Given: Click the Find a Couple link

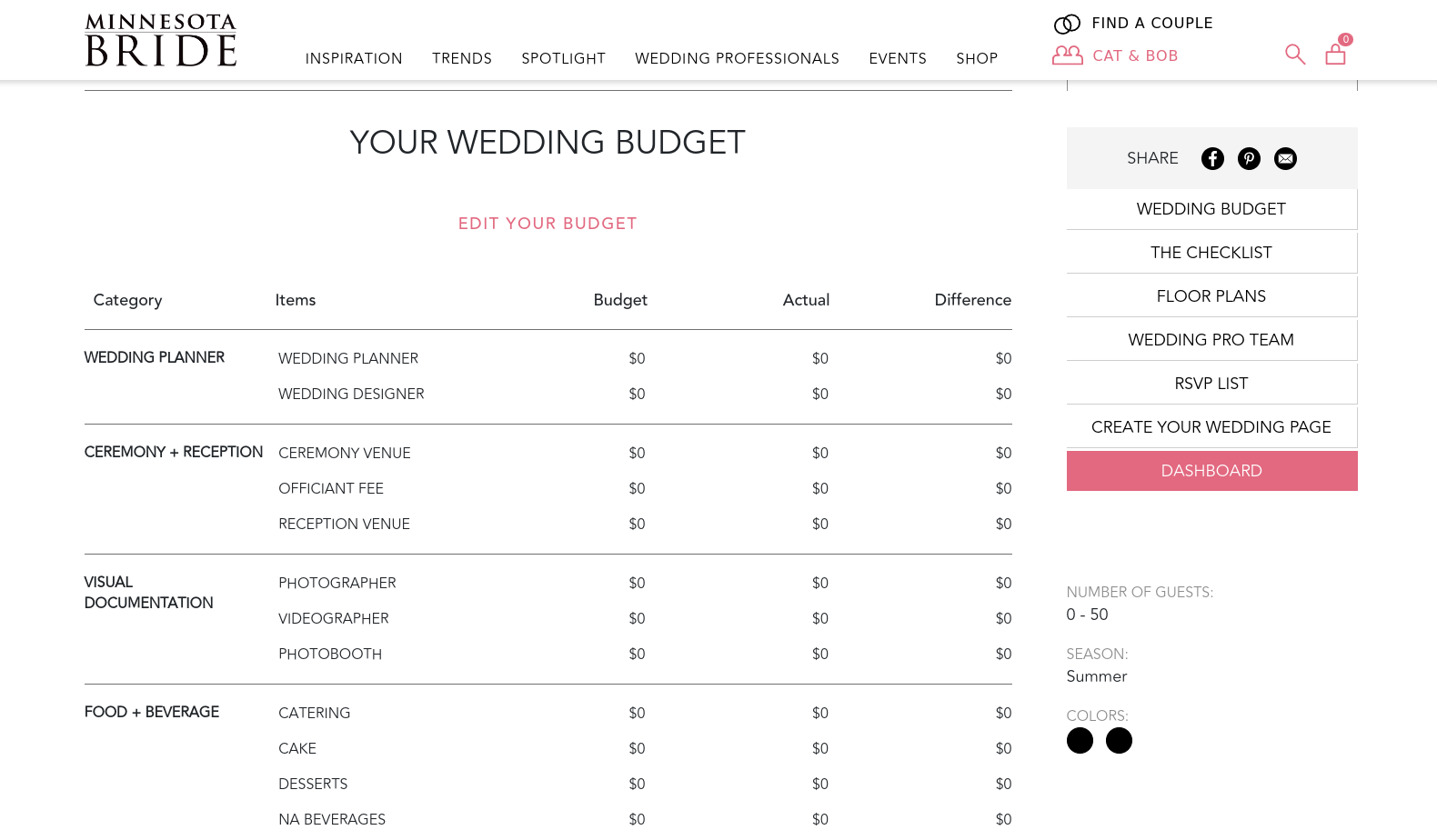Looking at the screenshot, I should pos(1152,23).
